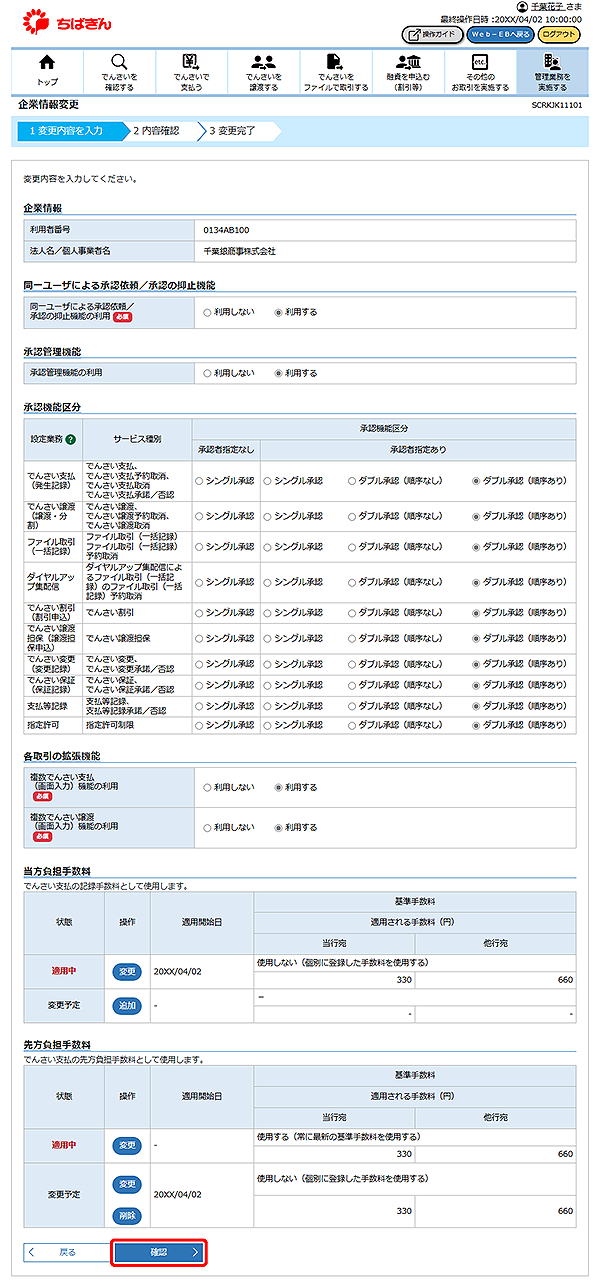600x1288 pixels.
Task: Open でんさいをファイルで取引する menu
Action: pyautogui.click(x=336, y=70)
